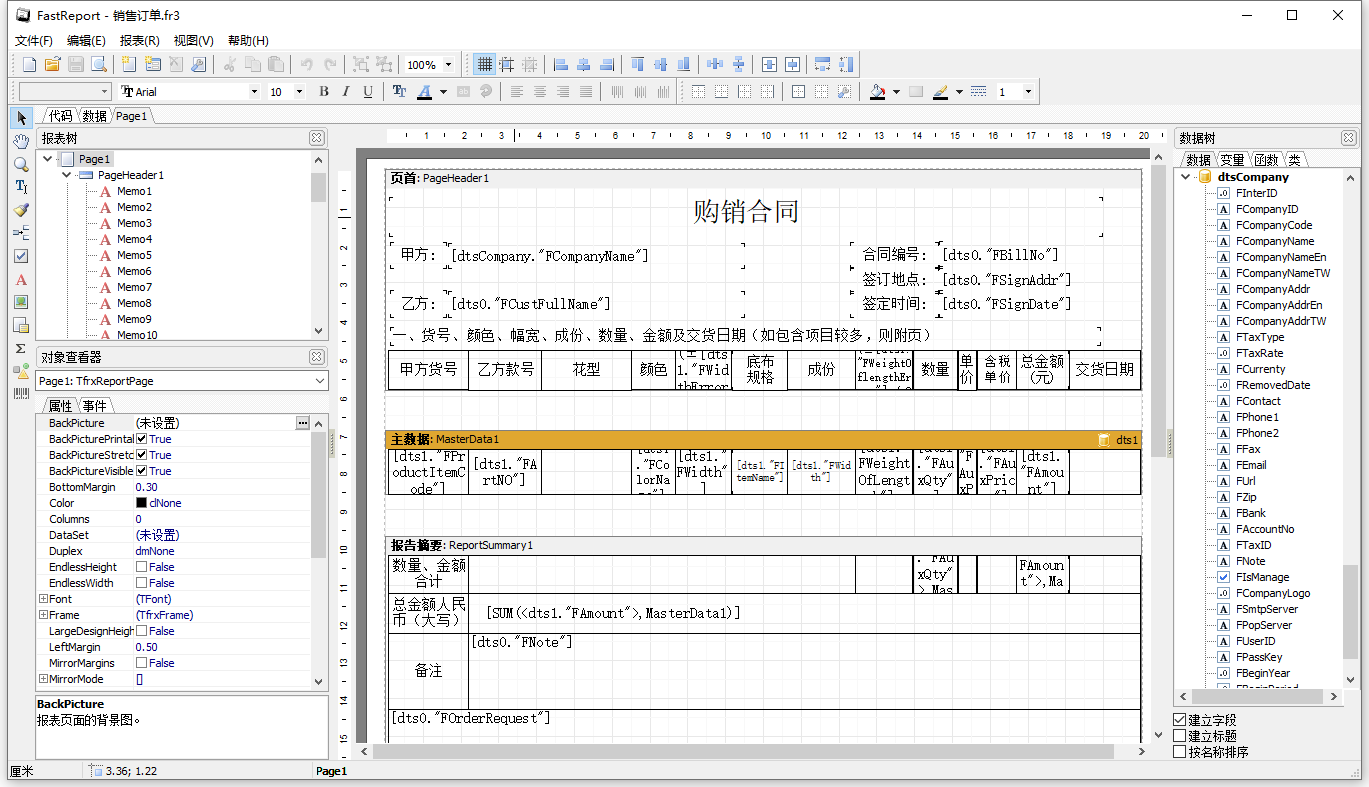Open print preview with the magnifier page icon
The image size is (1369, 787).
tap(98, 64)
